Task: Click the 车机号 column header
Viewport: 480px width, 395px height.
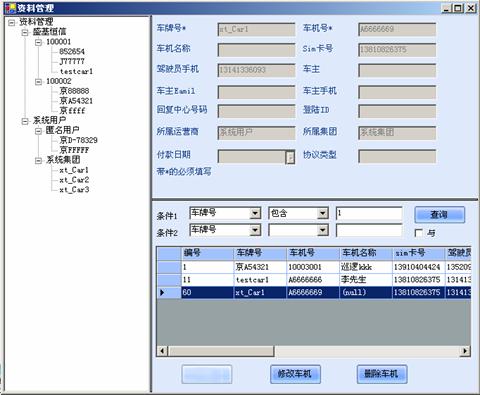Action: [x=313, y=253]
